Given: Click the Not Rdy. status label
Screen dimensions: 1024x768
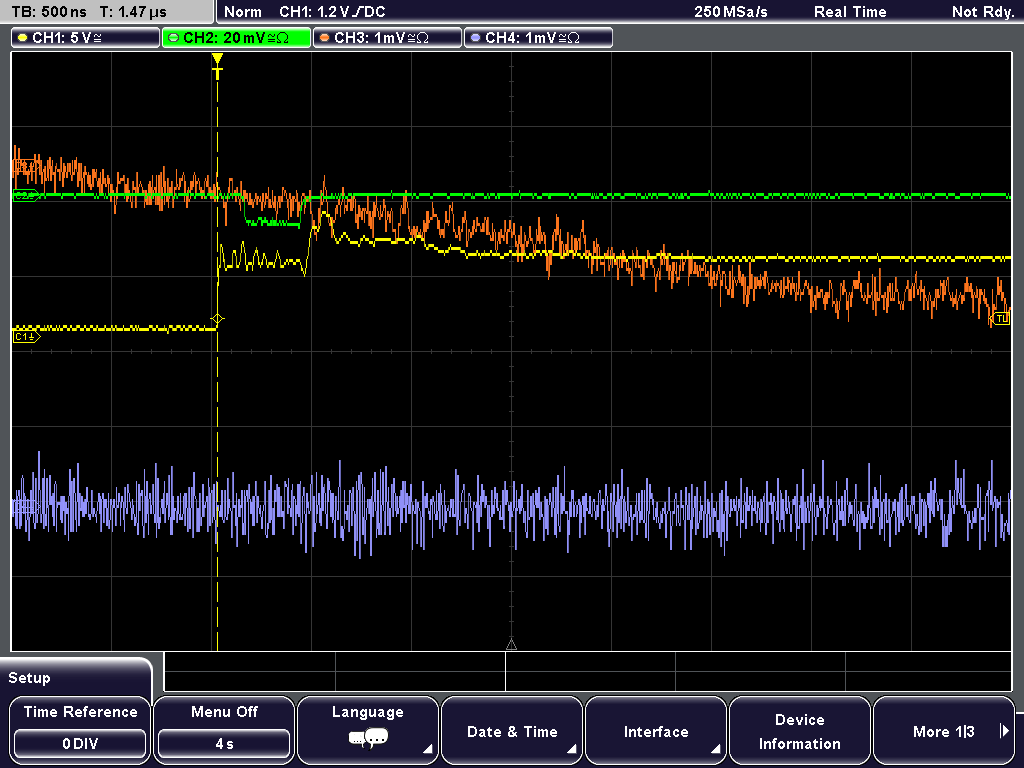Looking at the screenshot, I should coord(983,12).
